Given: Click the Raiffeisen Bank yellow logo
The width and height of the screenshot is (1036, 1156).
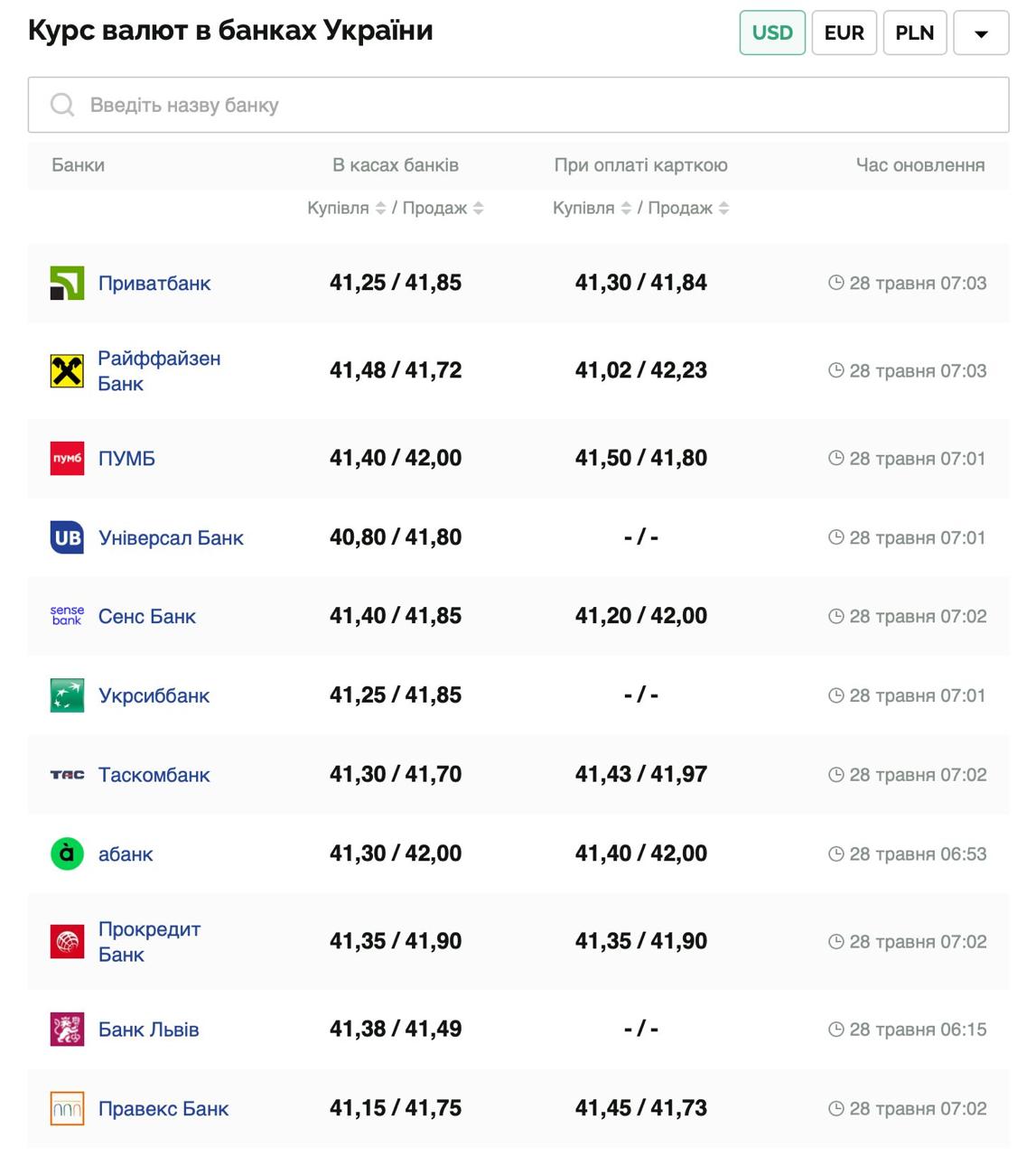Looking at the screenshot, I should (x=67, y=371).
